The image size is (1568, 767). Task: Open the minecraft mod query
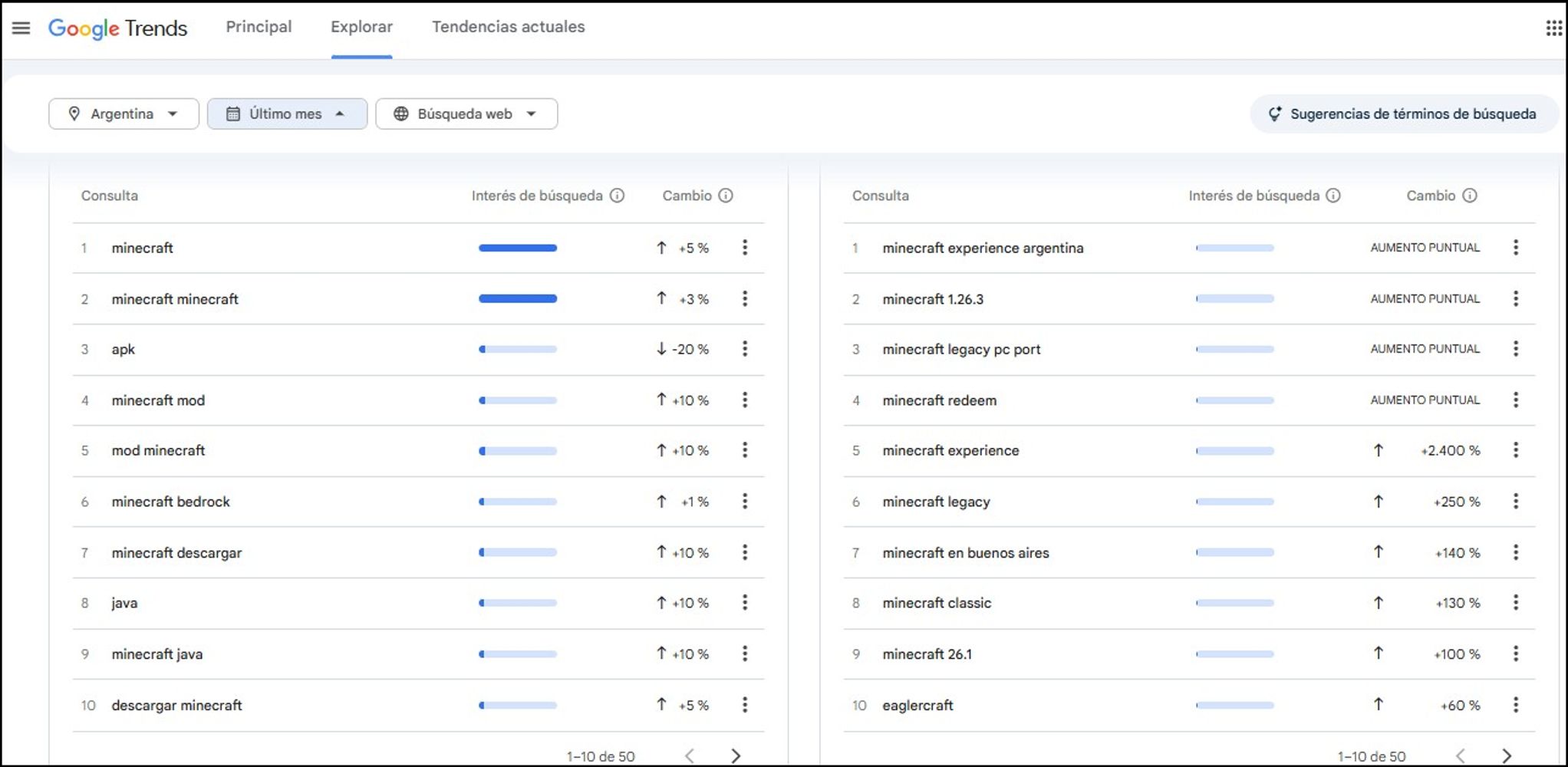tap(158, 400)
